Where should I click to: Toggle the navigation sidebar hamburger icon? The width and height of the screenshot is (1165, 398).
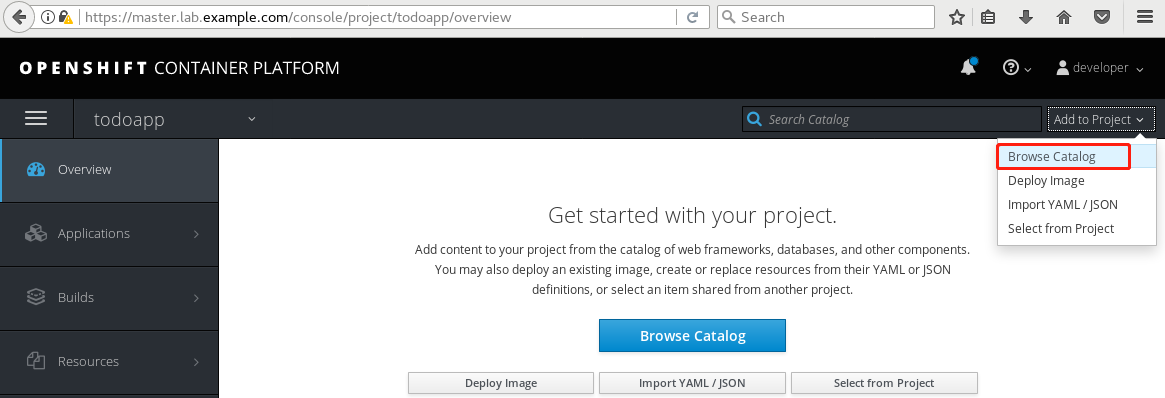tap(36, 119)
